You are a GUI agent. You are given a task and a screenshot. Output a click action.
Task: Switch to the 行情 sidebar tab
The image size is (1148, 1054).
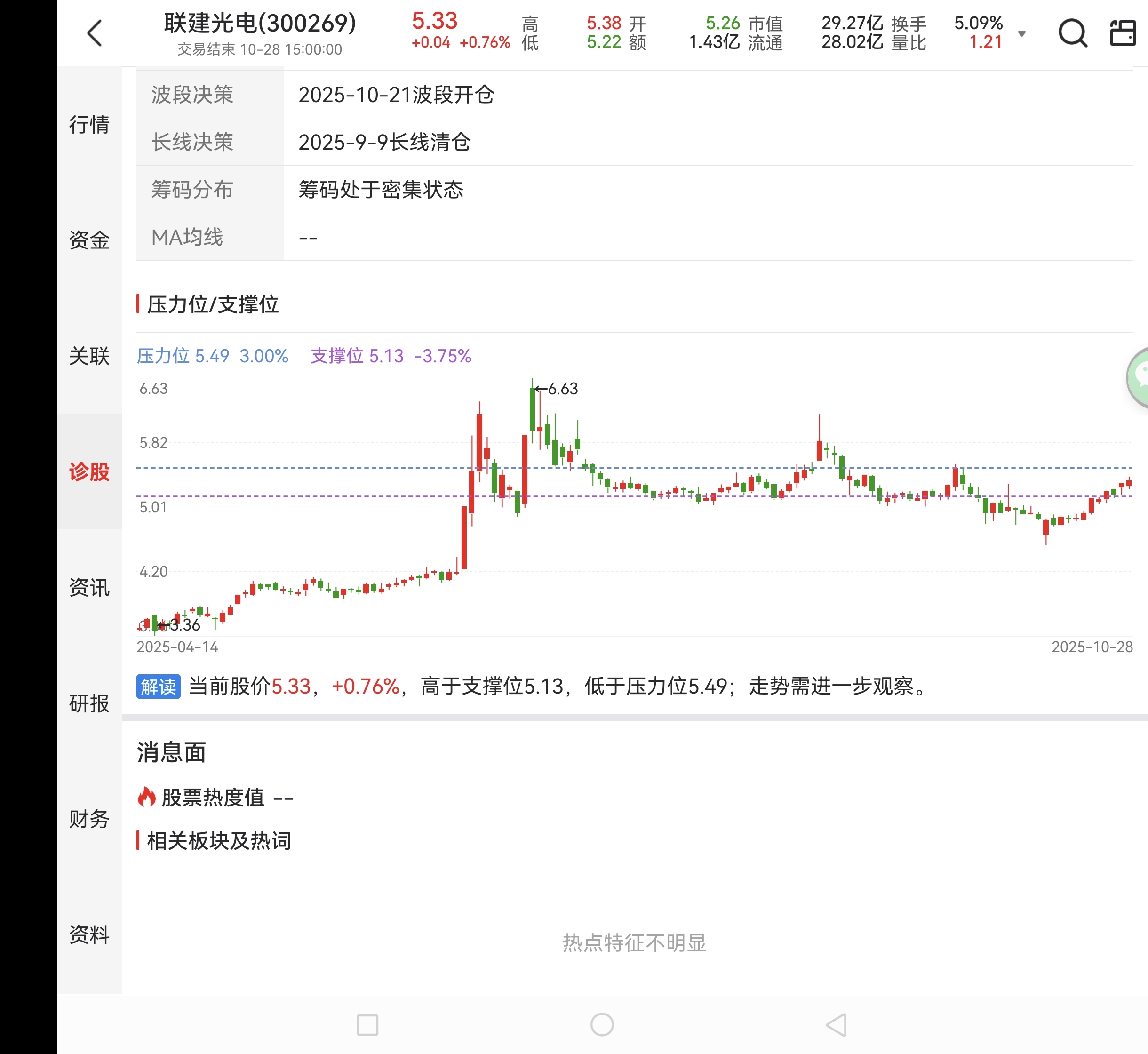(x=89, y=124)
